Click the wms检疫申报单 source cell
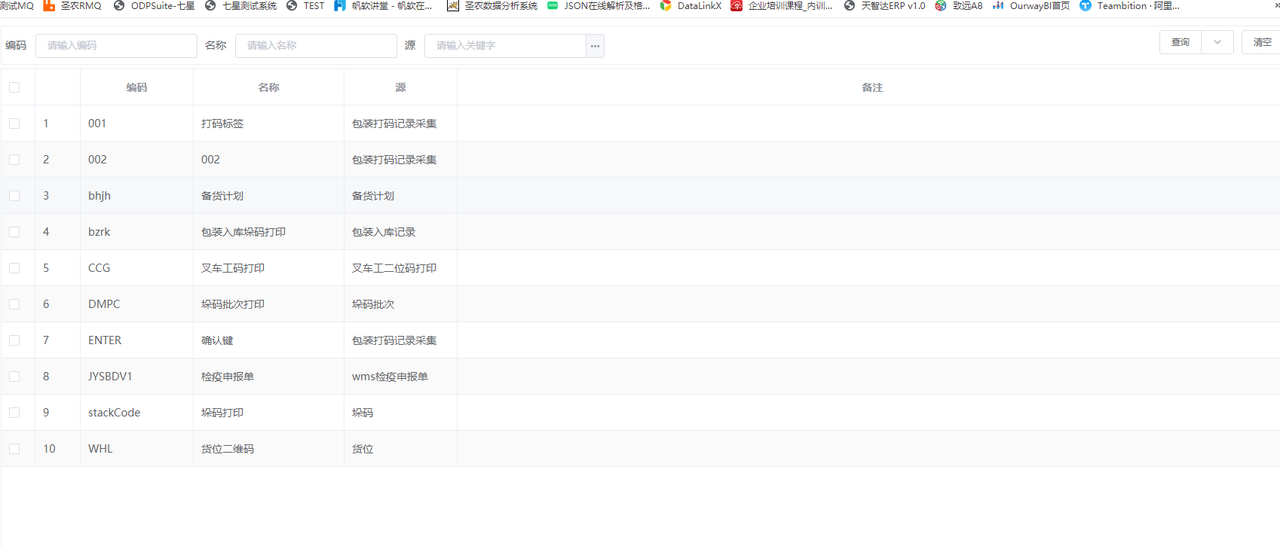1280x546 pixels. [x=401, y=377]
